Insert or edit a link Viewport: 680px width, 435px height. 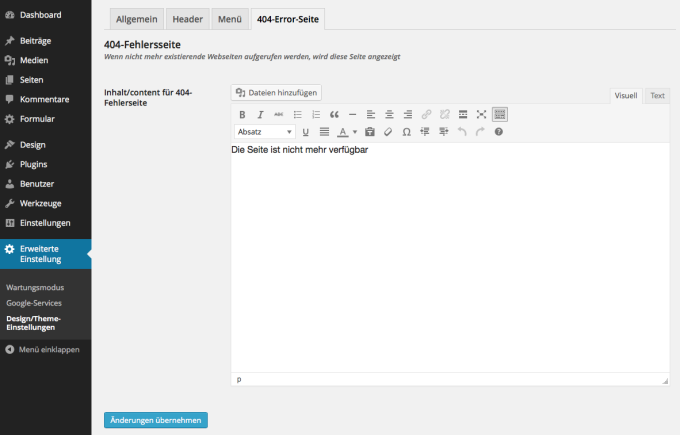pos(426,114)
